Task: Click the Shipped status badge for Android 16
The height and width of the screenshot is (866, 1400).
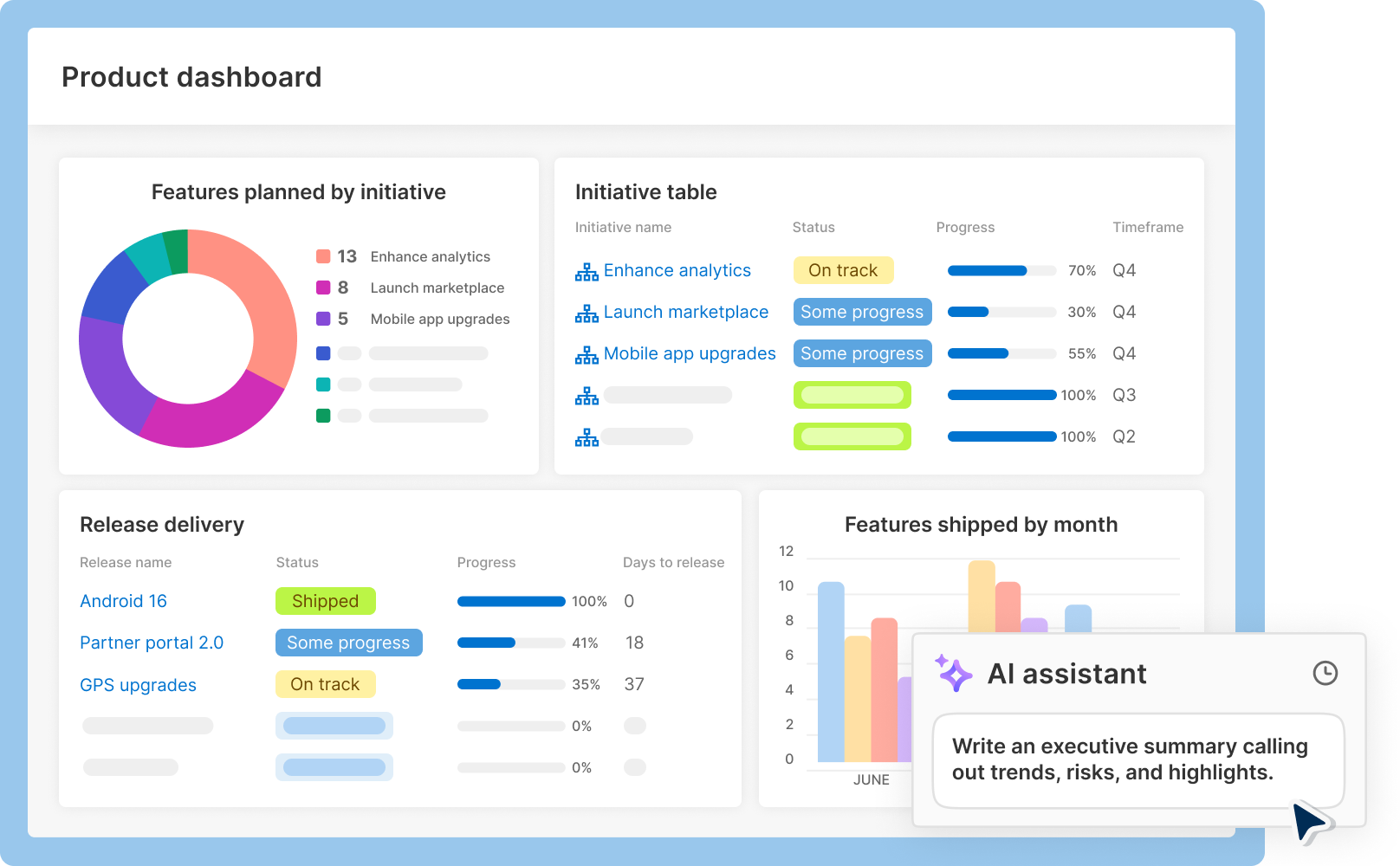Action: [x=325, y=601]
